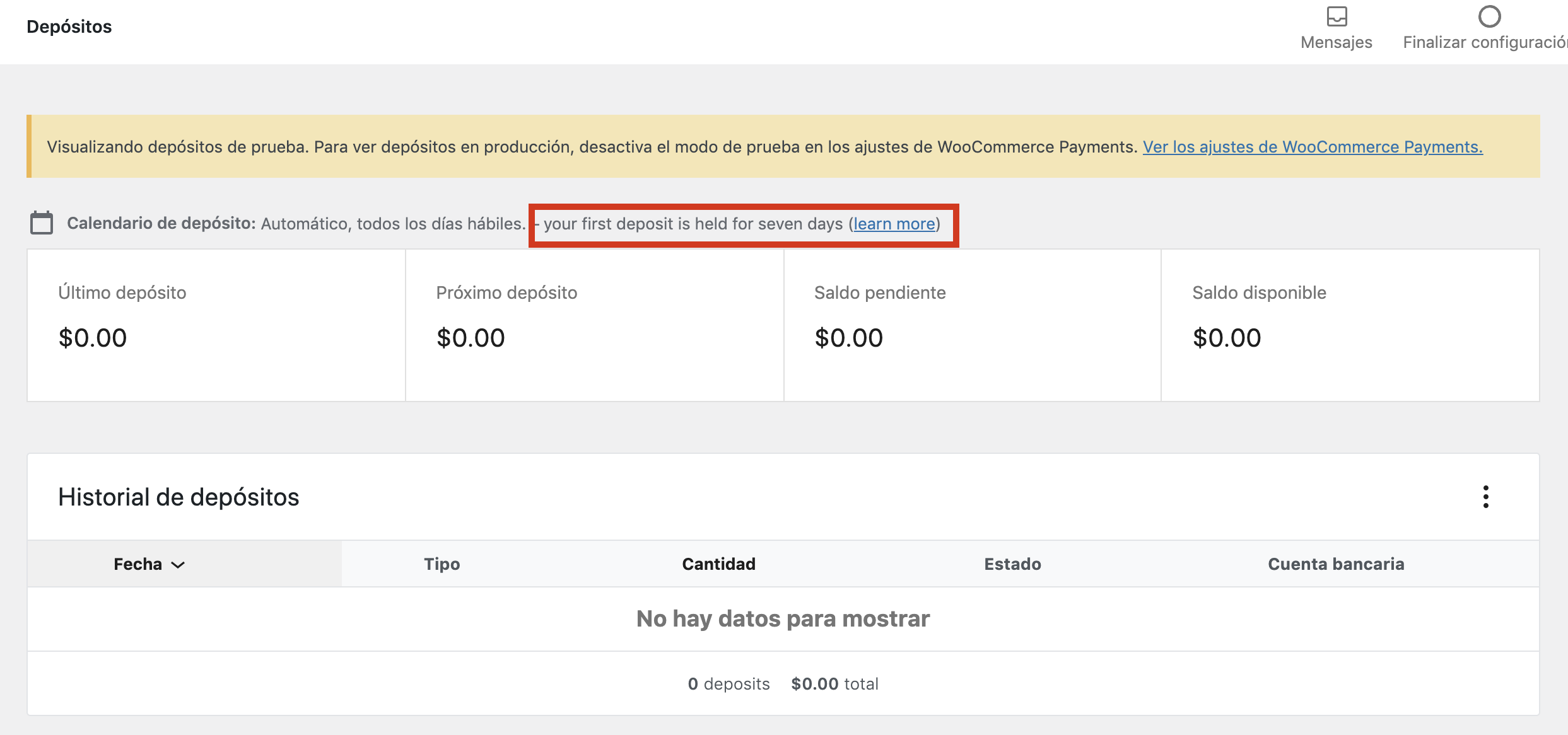Viewport: 1568px width, 735px height.
Task: Click the calendar icon next to Calendario de depósito
Action: [42, 223]
